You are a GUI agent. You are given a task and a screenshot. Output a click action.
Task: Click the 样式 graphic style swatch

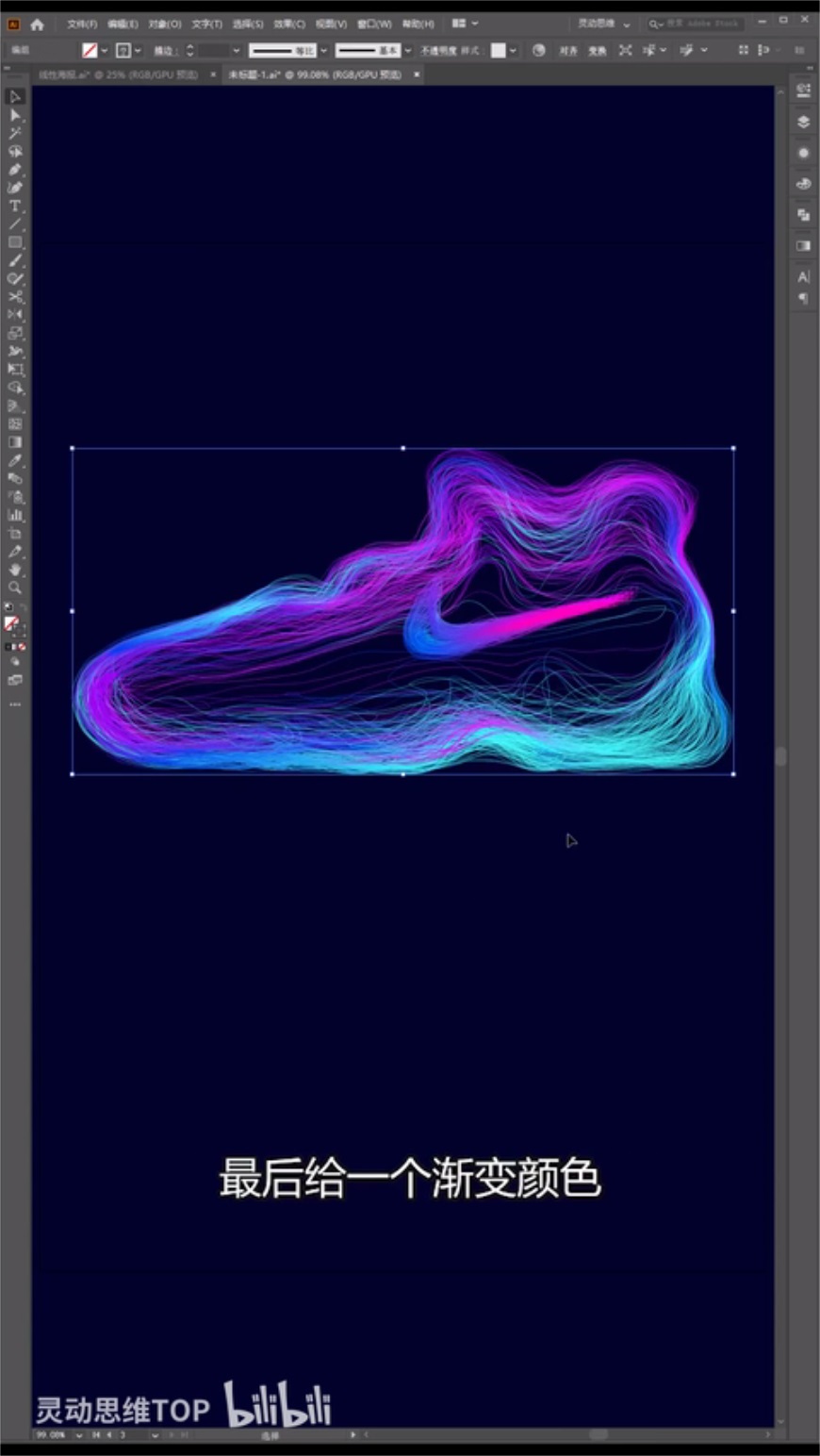coord(499,51)
